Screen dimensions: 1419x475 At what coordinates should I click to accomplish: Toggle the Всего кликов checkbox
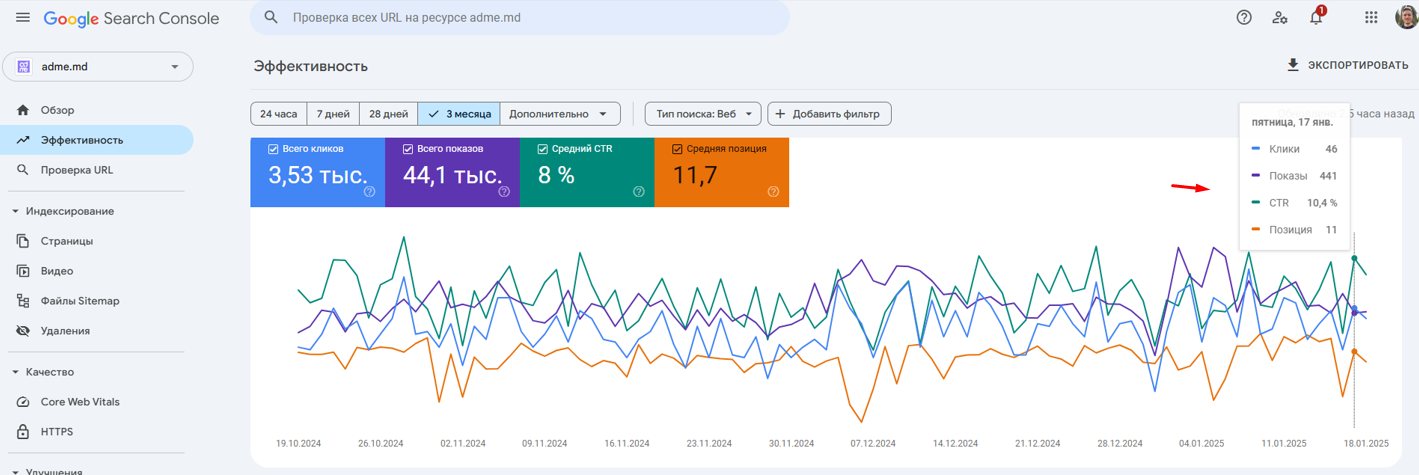pos(273,149)
